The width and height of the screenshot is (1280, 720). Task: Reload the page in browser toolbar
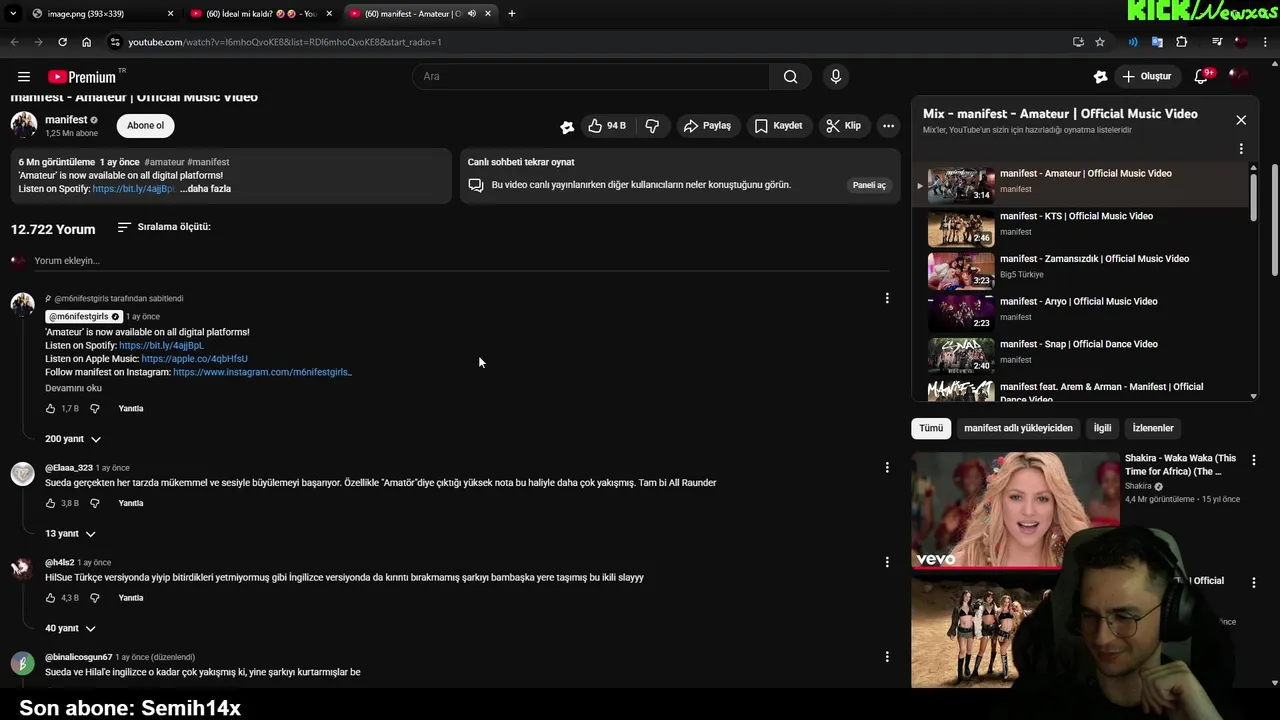click(x=62, y=42)
